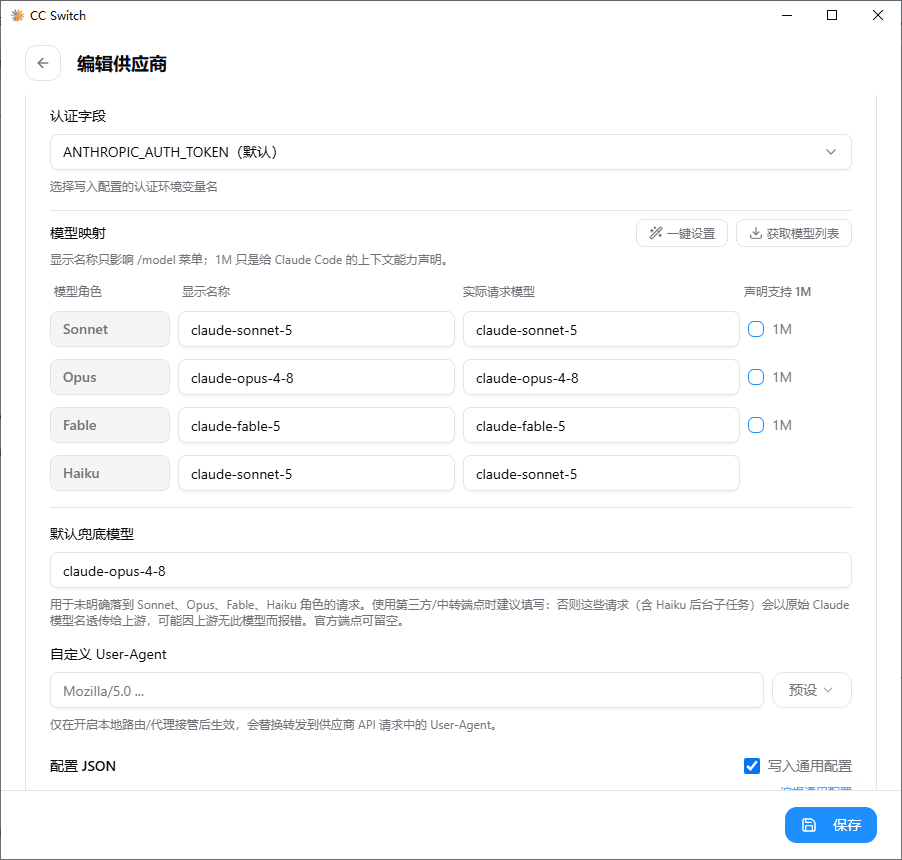Click the 默认兜底模型 claude-opus-4-8 field
The height and width of the screenshot is (860, 902).
[x=450, y=571]
